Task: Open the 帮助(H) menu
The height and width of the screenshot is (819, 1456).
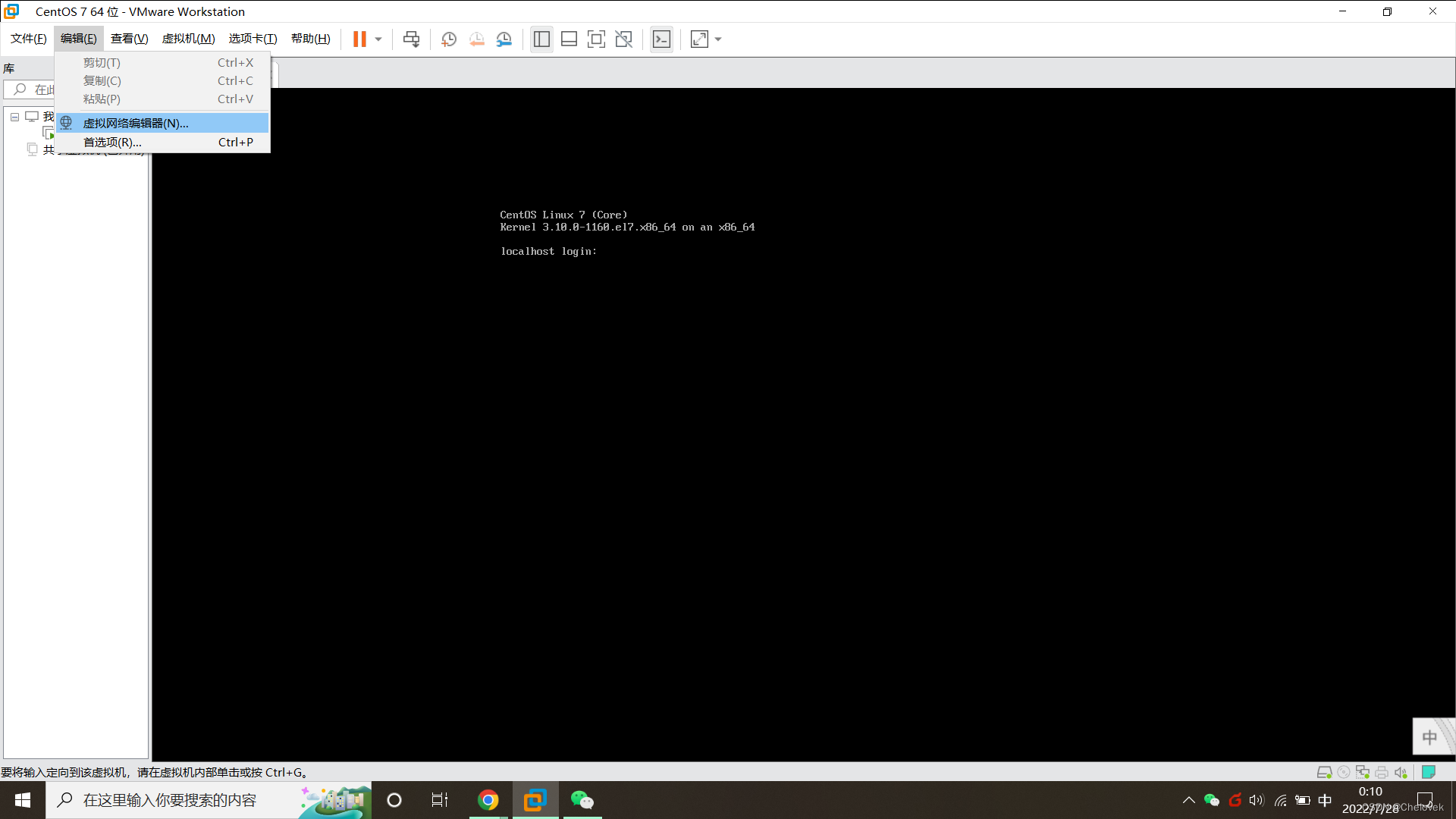Action: tap(311, 39)
